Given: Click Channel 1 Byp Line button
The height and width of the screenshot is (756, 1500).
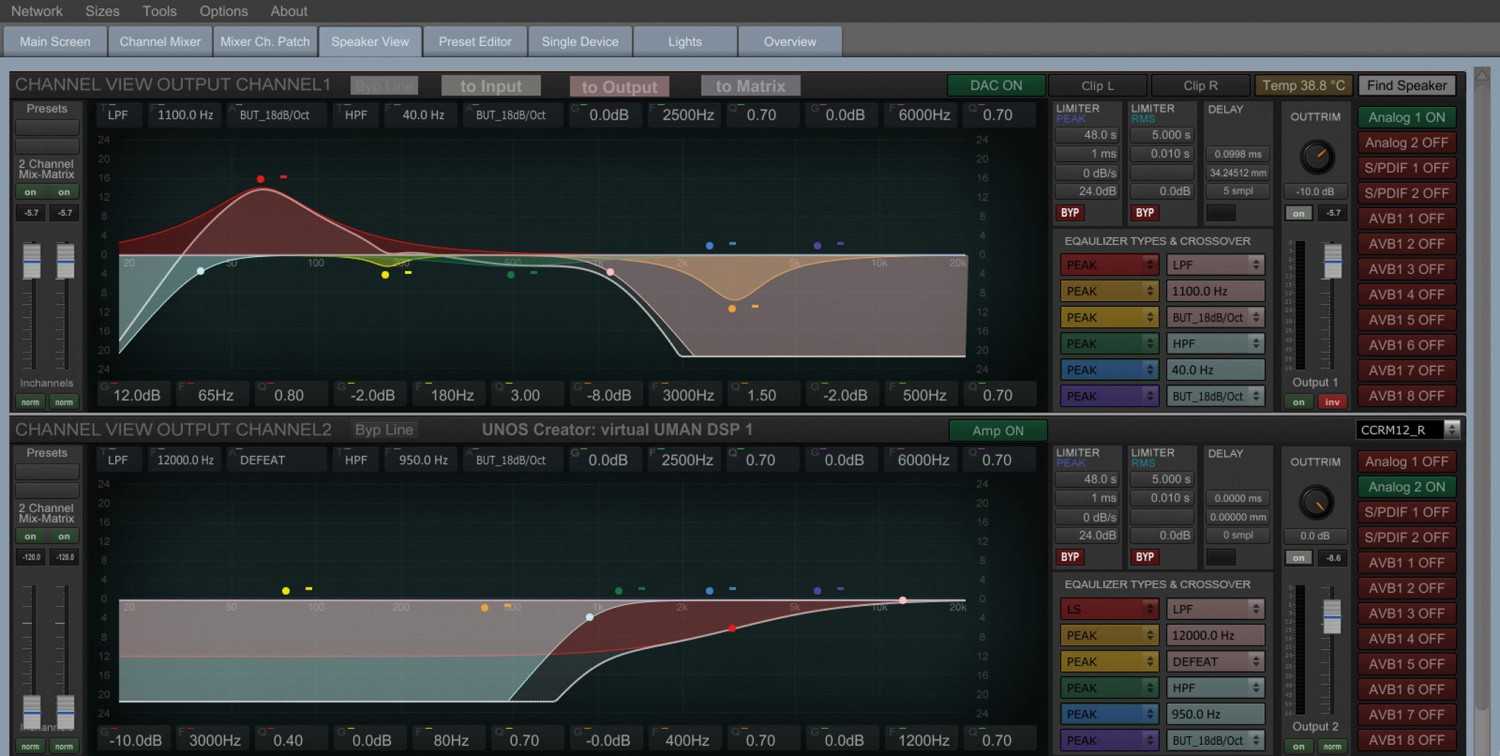Looking at the screenshot, I should click(x=384, y=86).
